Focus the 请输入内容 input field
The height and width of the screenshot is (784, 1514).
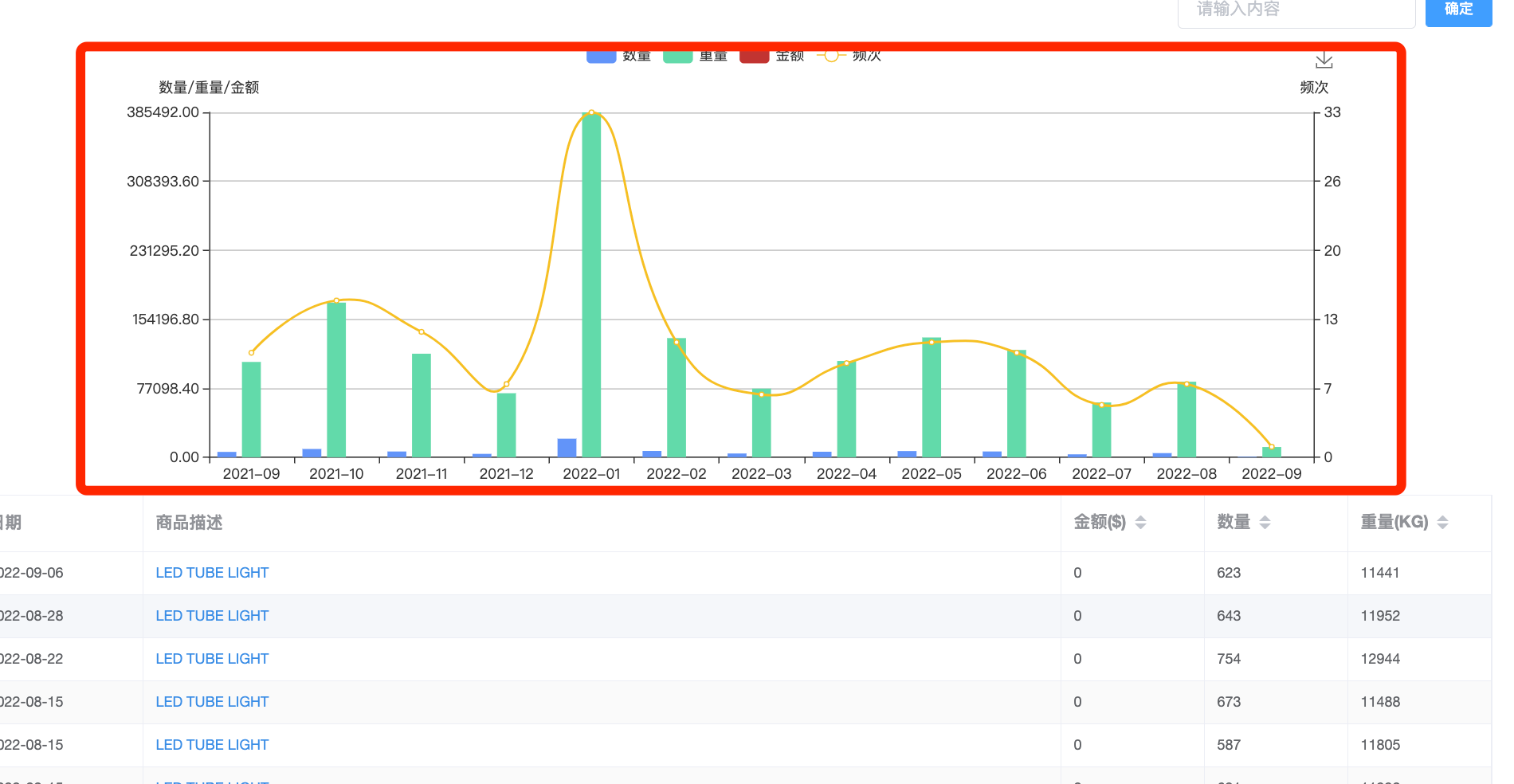(x=1296, y=11)
